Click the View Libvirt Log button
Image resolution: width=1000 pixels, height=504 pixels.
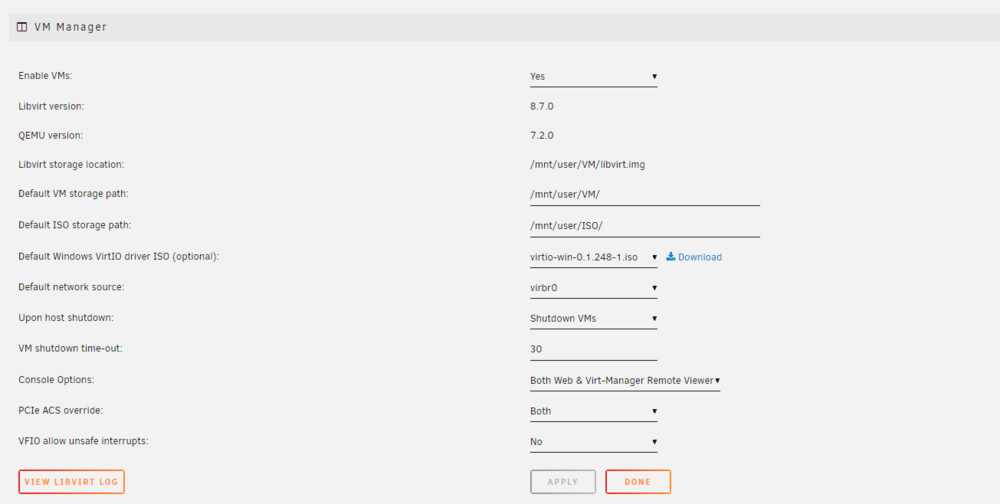(x=71, y=482)
